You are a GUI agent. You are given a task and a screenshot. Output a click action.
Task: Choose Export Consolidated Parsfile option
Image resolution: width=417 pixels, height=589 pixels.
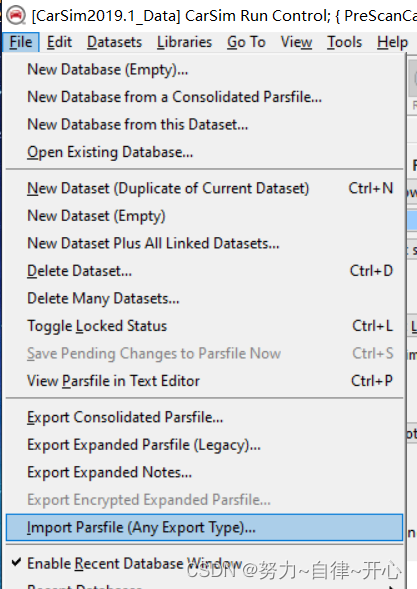point(204,417)
